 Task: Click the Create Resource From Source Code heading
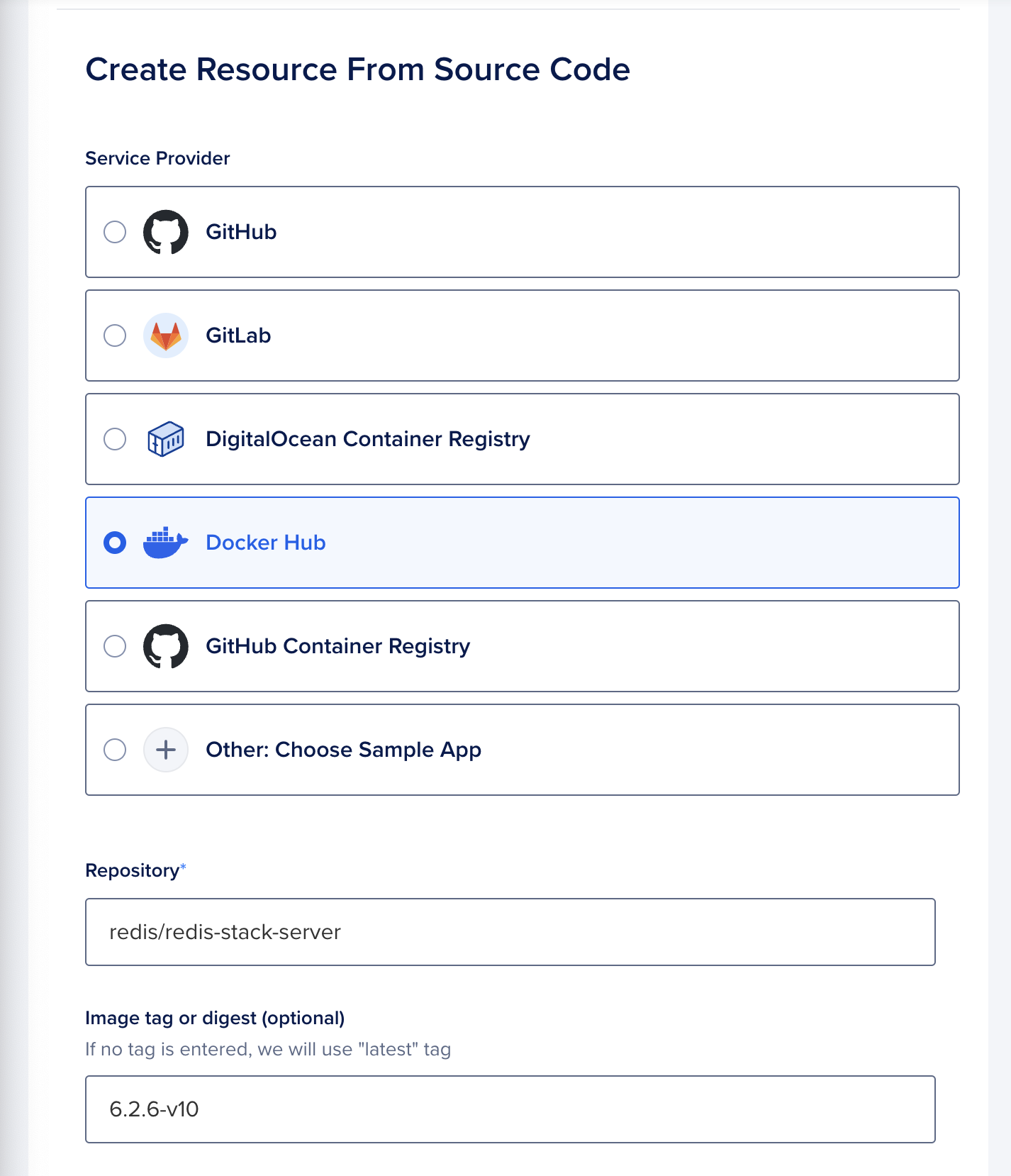click(357, 69)
